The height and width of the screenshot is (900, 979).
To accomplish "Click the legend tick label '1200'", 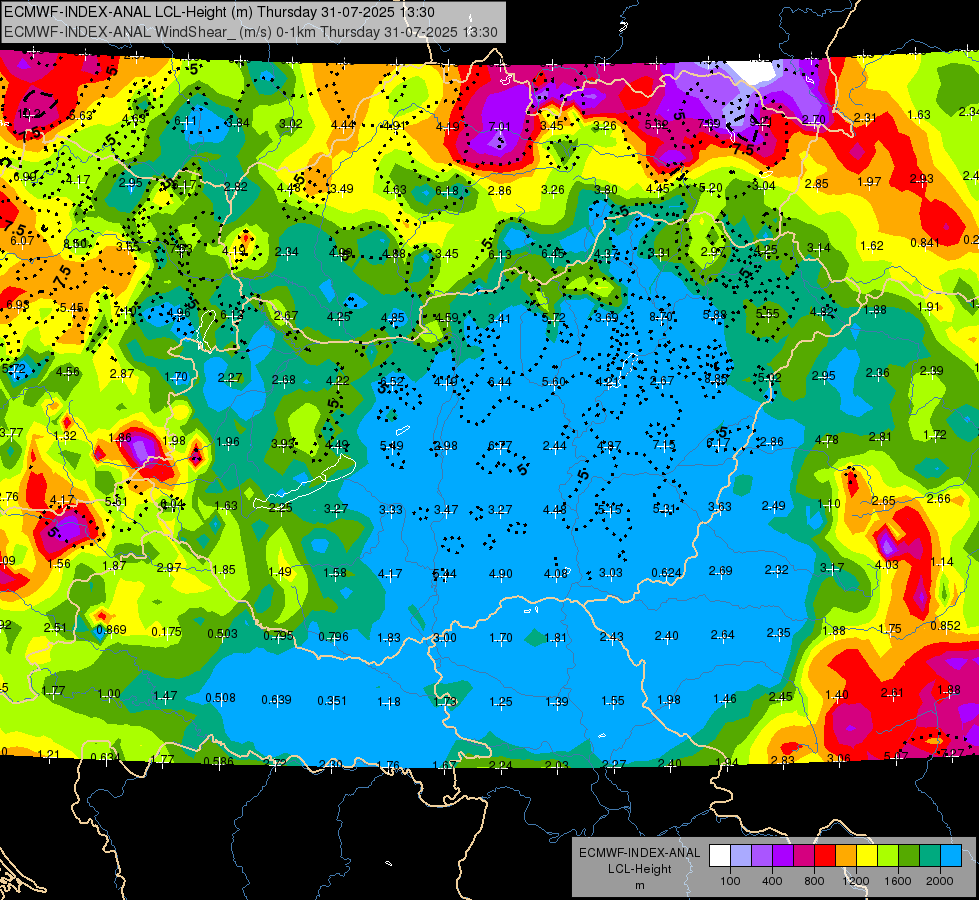I will (856, 881).
